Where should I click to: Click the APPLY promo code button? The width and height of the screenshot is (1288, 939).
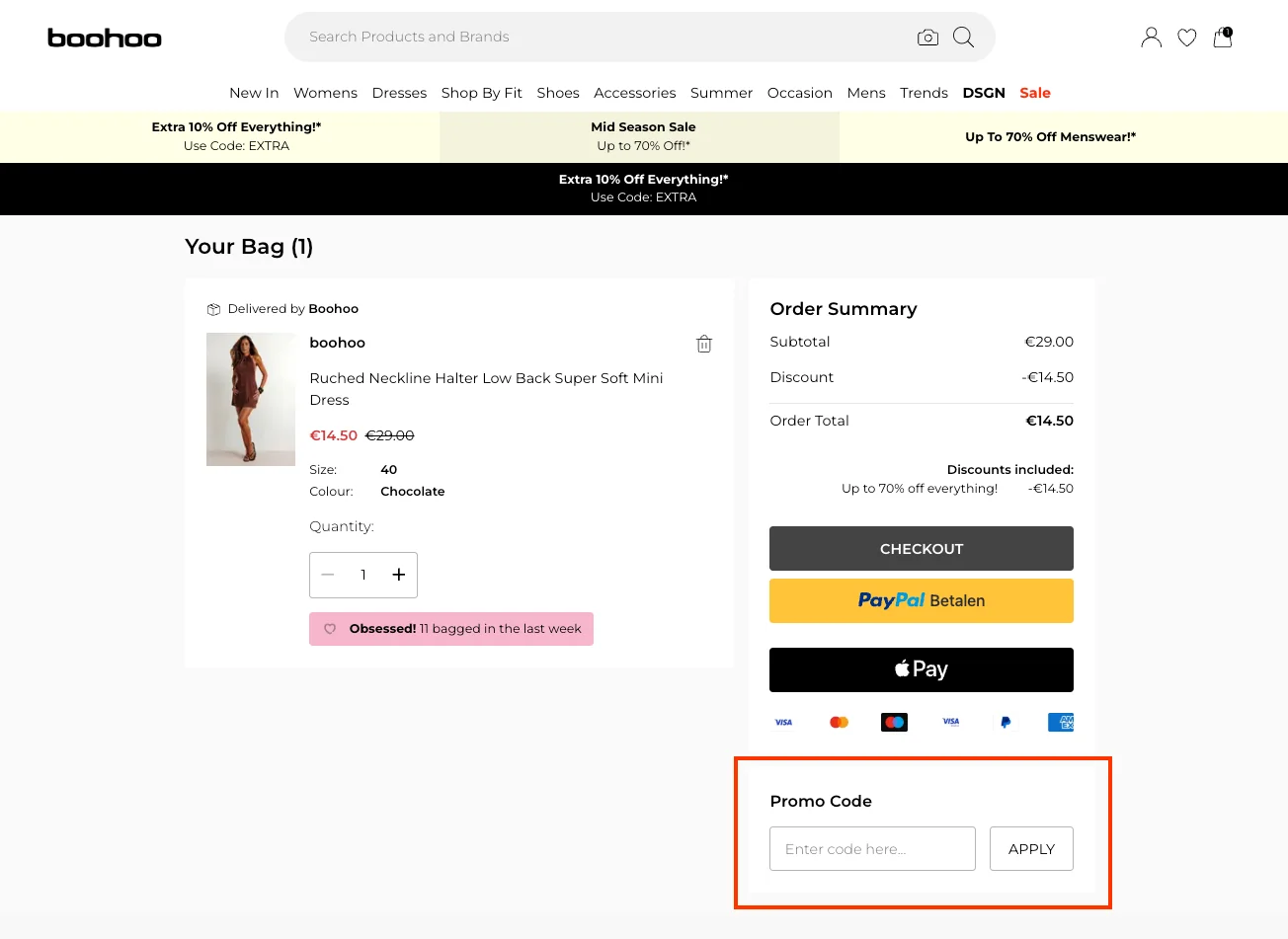click(x=1031, y=849)
